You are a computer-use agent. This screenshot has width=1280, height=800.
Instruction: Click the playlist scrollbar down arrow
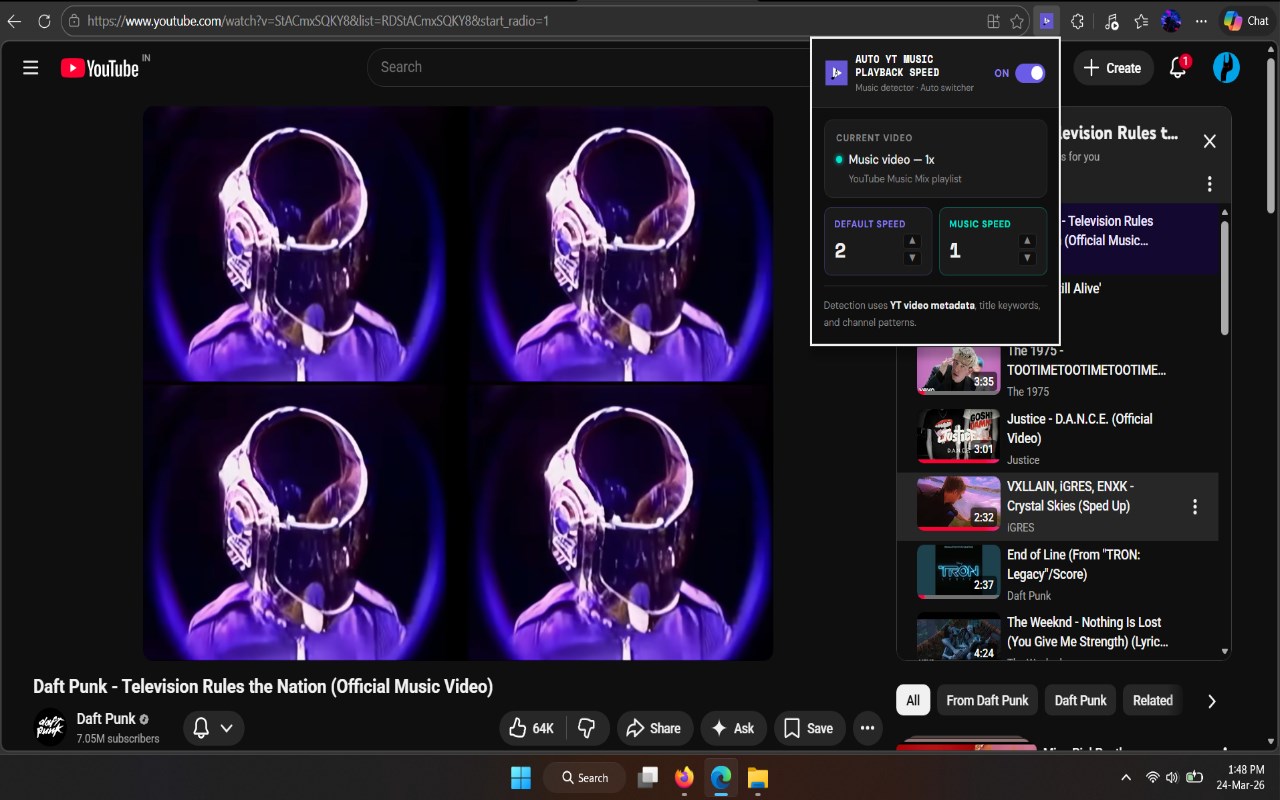[x=1225, y=652]
